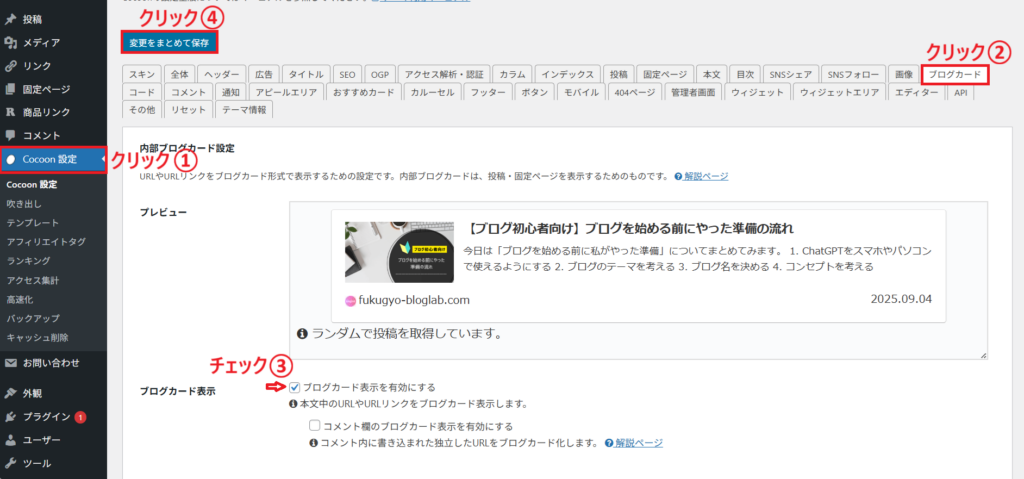
Task: Click the 投稿 pin icon in sidebar
Action: [11, 19]
